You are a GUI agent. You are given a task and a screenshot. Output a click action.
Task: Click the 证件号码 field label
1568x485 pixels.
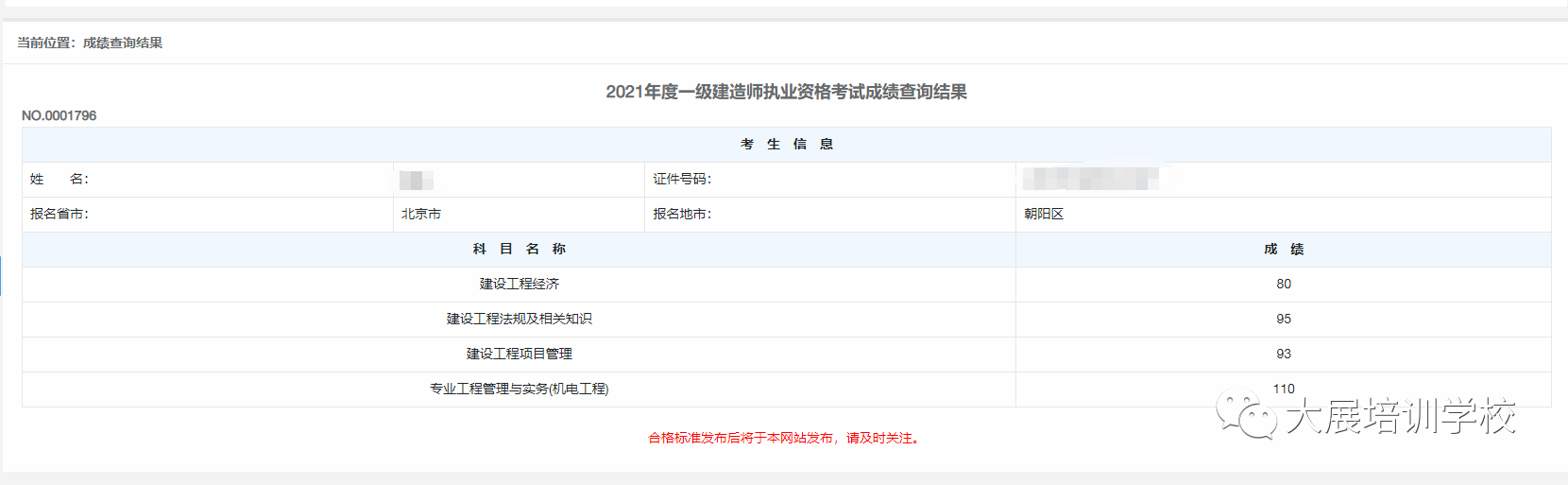682,179
